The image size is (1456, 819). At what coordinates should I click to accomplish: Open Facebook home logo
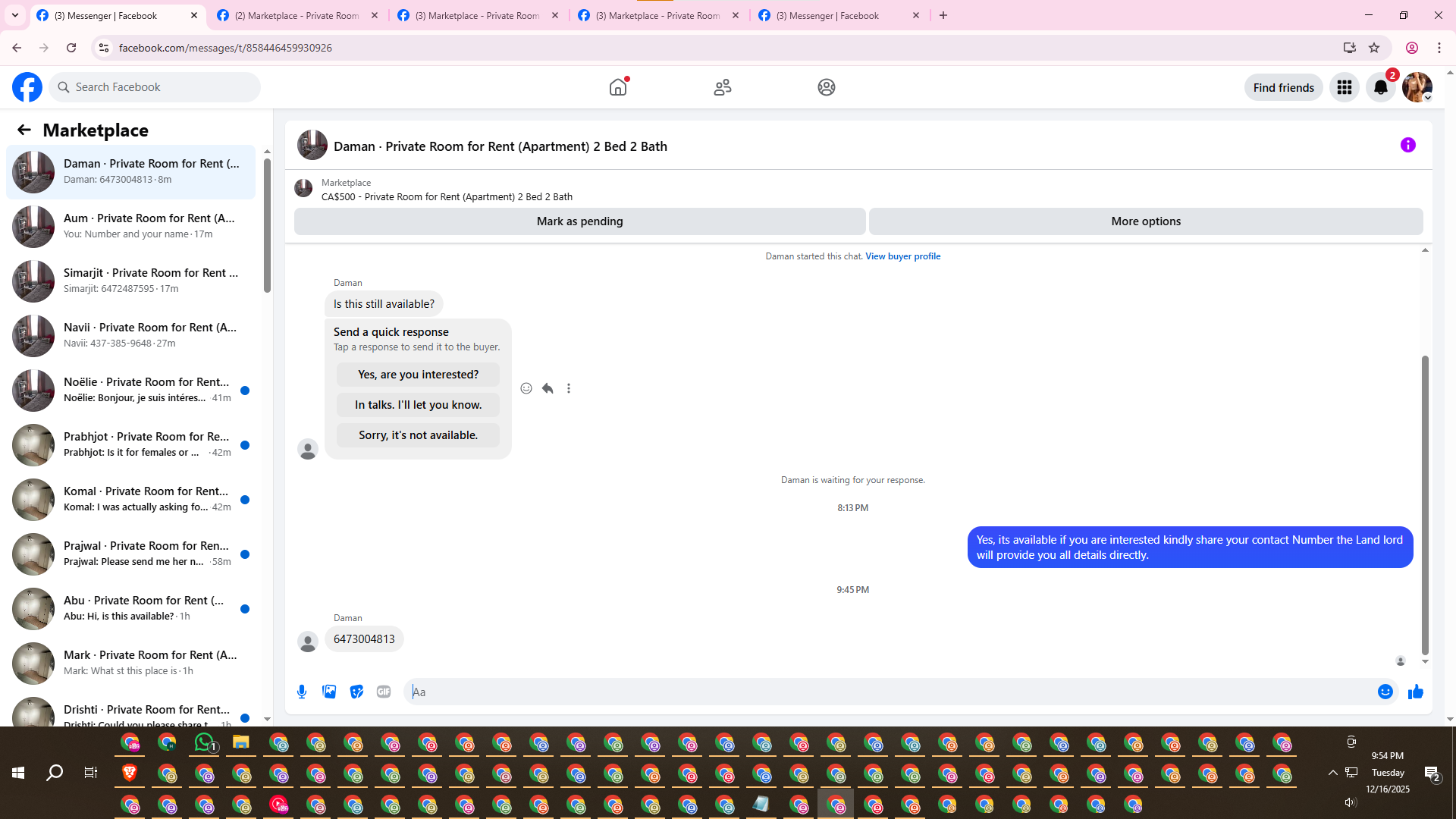tap(27, 87)
